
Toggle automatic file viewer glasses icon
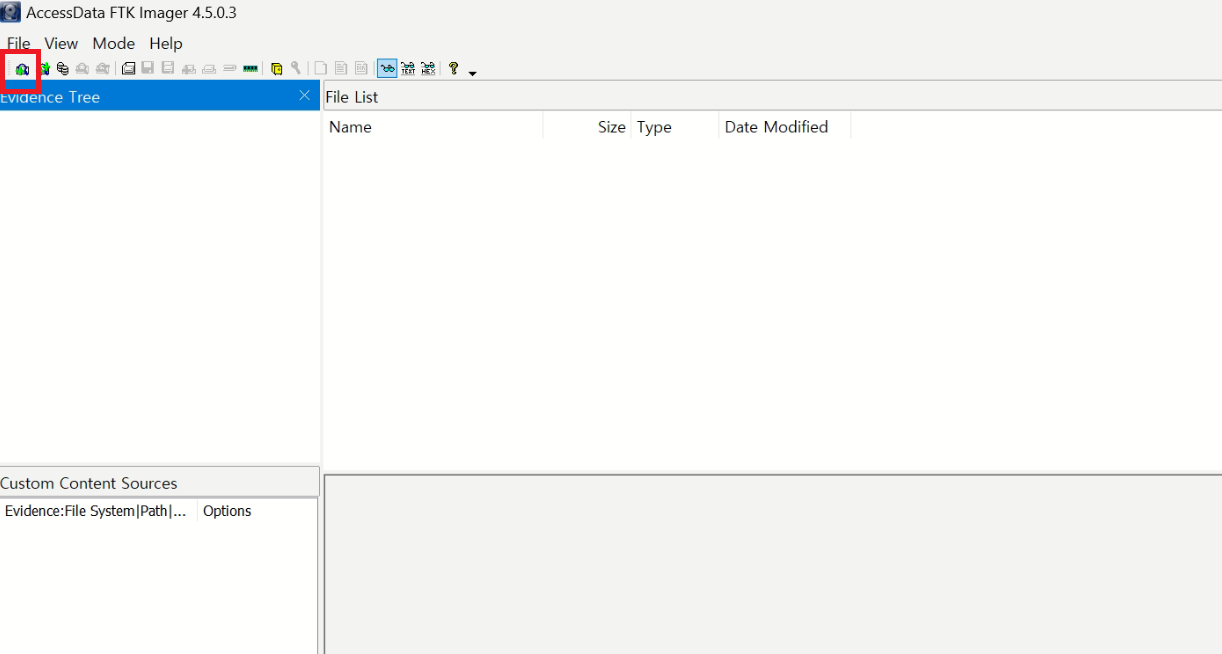[x=387, y=69]
